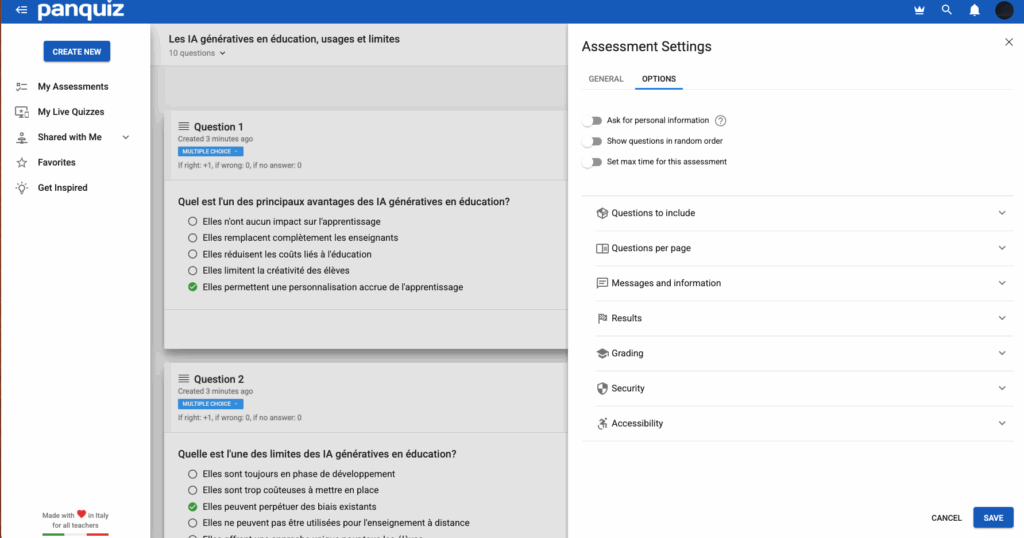
Task: Close the Assessment Settings panel
Action: [x=1008, y=42]
